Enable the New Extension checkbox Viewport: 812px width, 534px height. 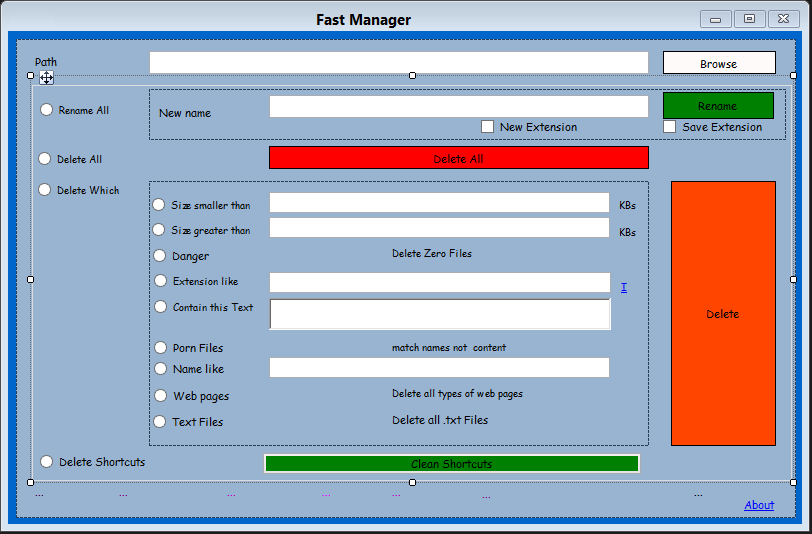point(488,127)
